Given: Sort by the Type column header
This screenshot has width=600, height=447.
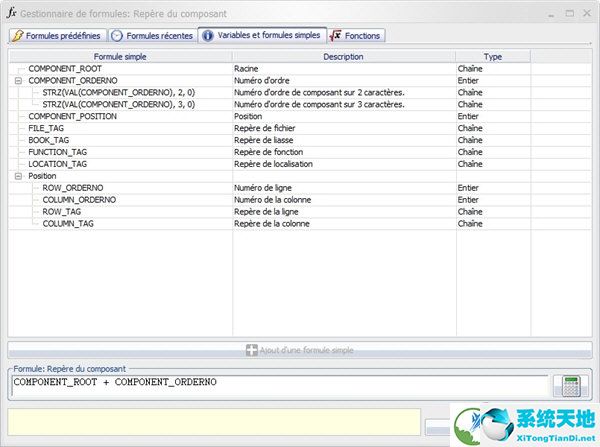Looking at the screenshot, I should pyautogui.click(x=493, y=57).
